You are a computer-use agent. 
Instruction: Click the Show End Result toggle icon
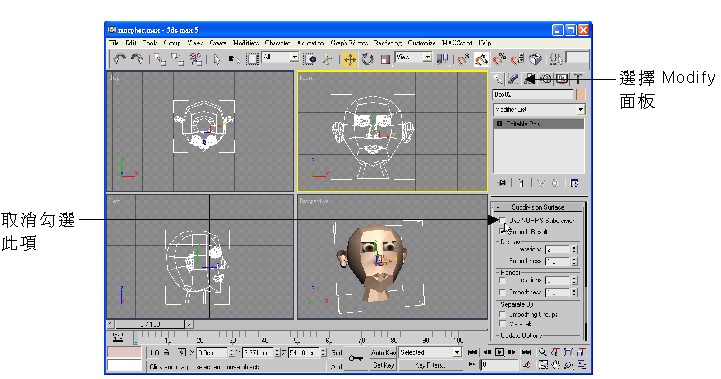(x=521, y=183)
